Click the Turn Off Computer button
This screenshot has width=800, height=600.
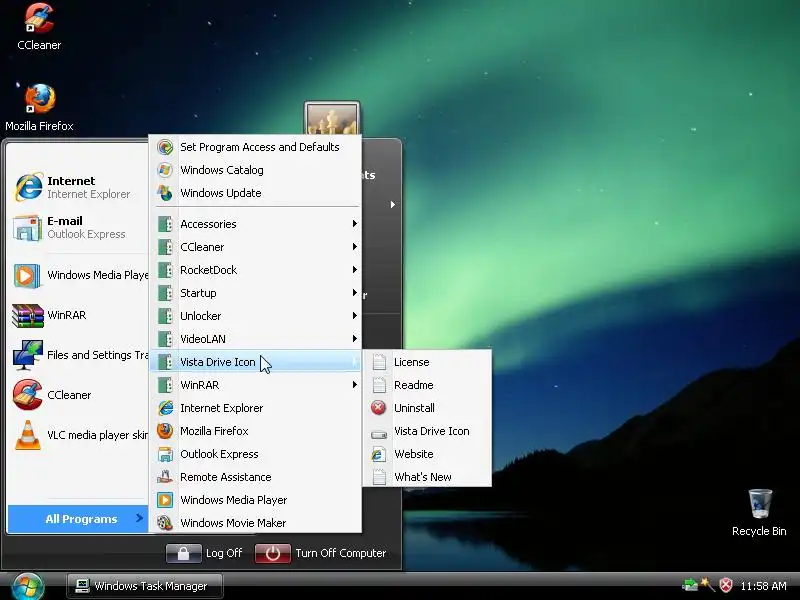(x=321, y=554)
